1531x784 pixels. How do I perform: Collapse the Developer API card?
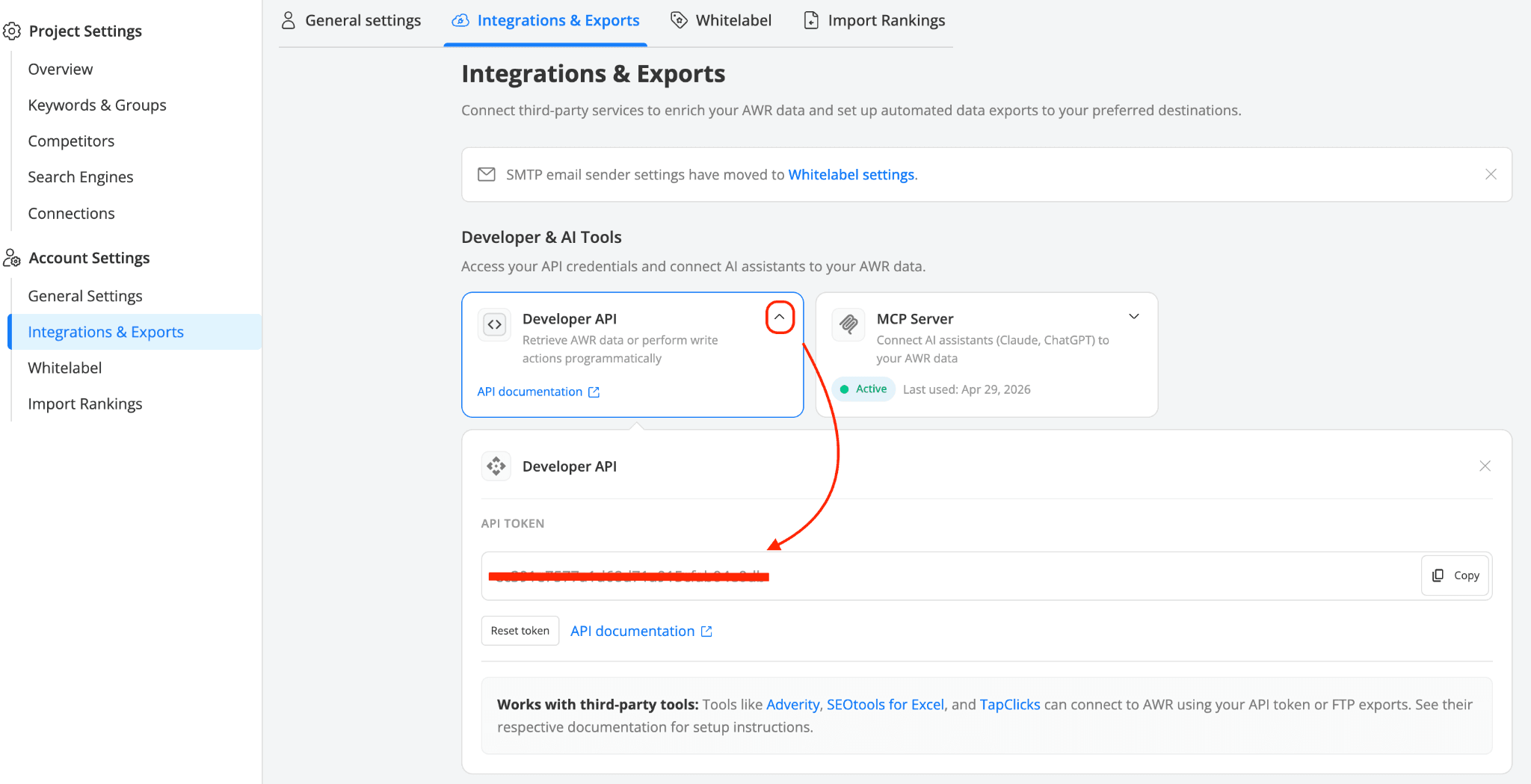779,317
